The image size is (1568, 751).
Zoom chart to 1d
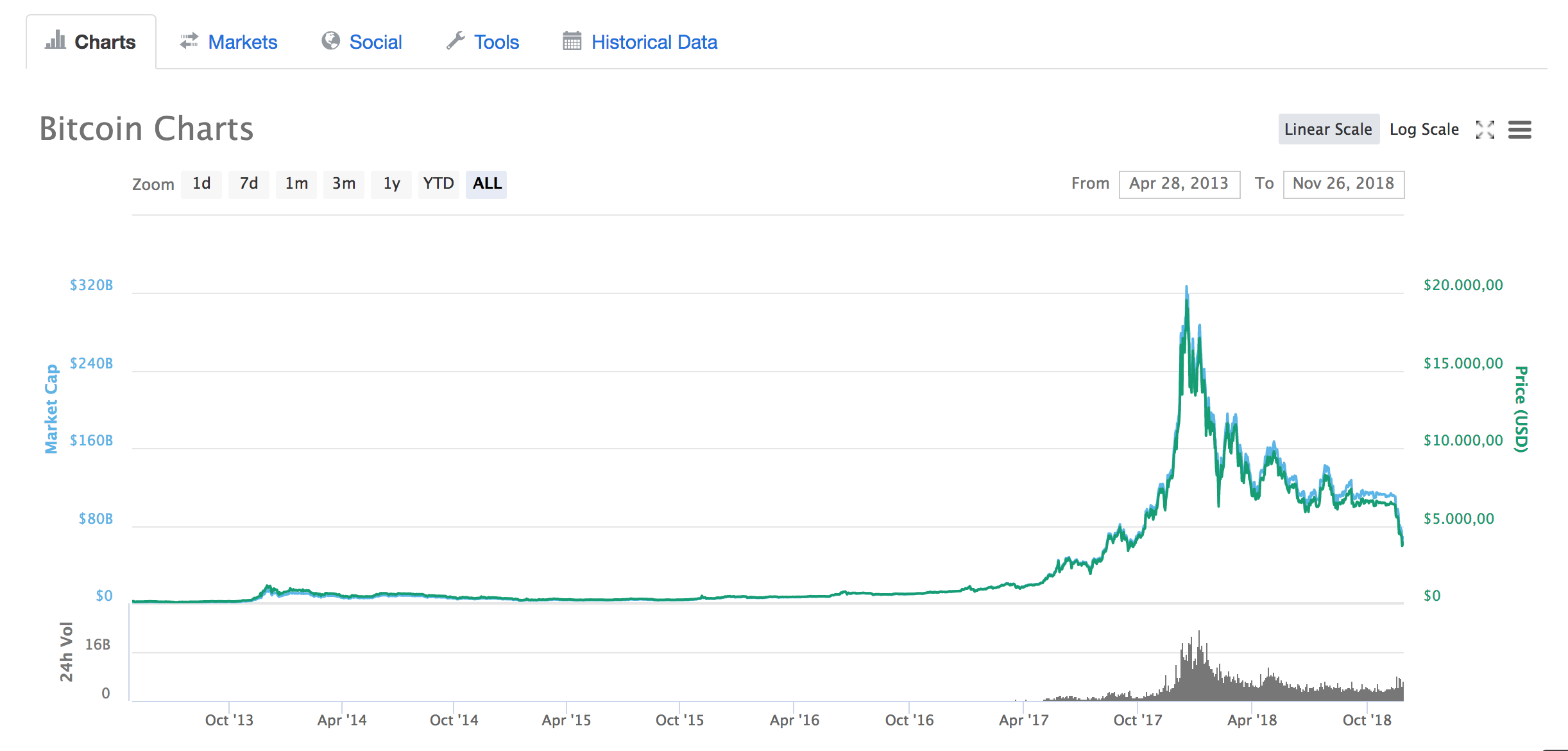pos(201,184)
